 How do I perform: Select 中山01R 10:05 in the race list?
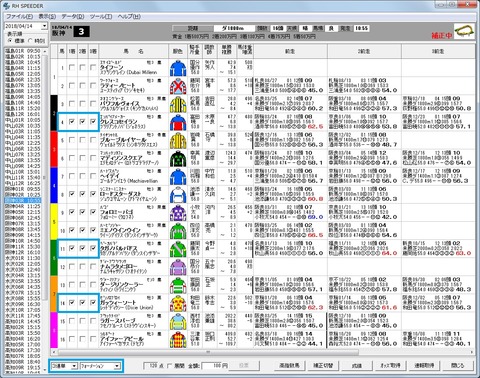point(23,120)
